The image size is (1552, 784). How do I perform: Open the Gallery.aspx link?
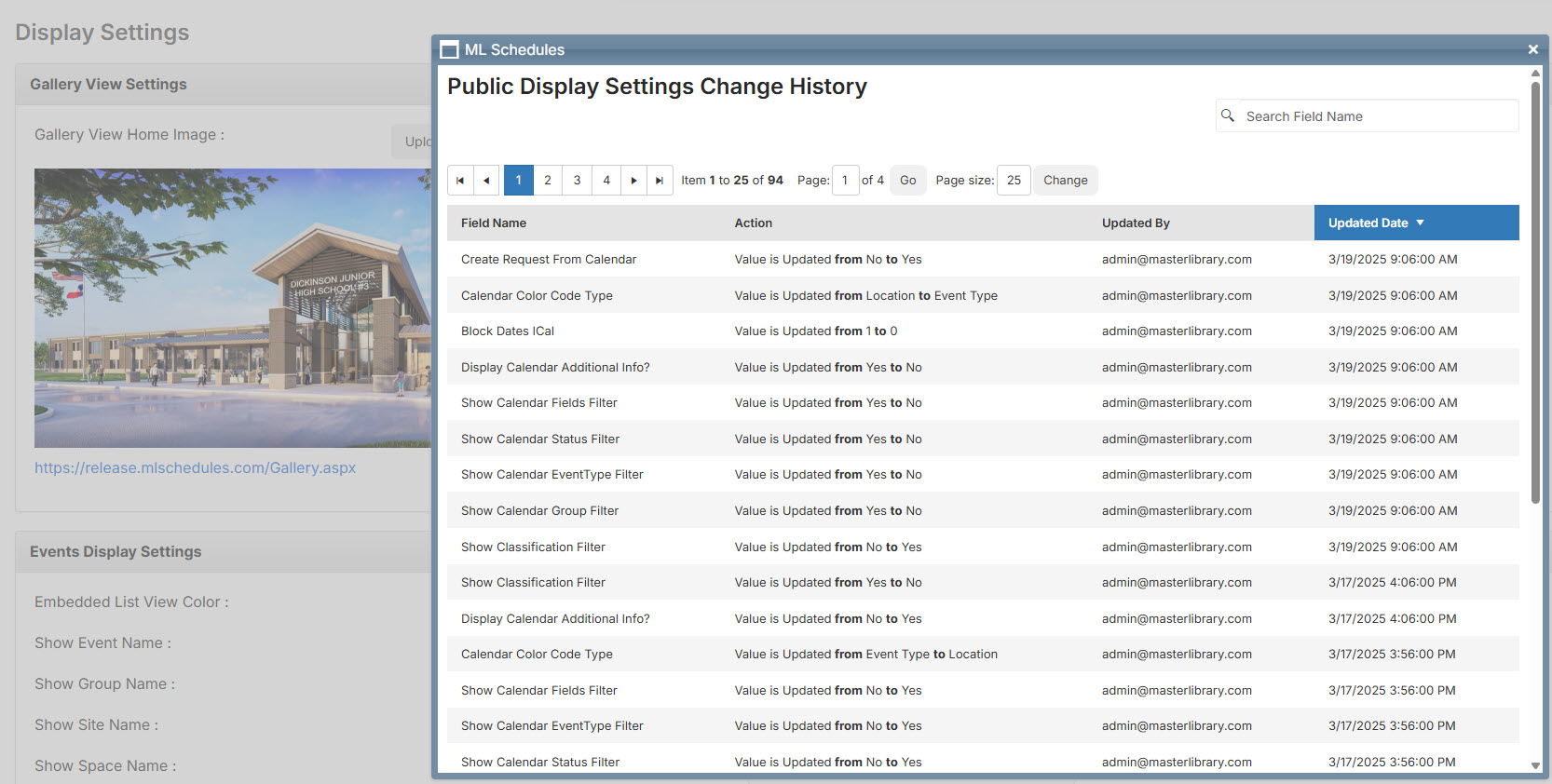[196, 468]
